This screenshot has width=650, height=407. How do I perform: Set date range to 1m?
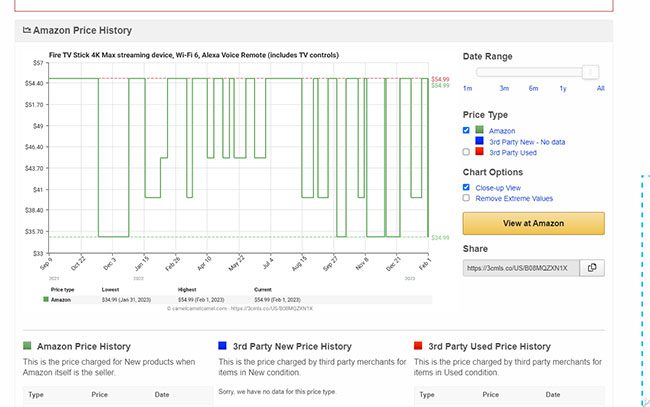click(467, 89)
